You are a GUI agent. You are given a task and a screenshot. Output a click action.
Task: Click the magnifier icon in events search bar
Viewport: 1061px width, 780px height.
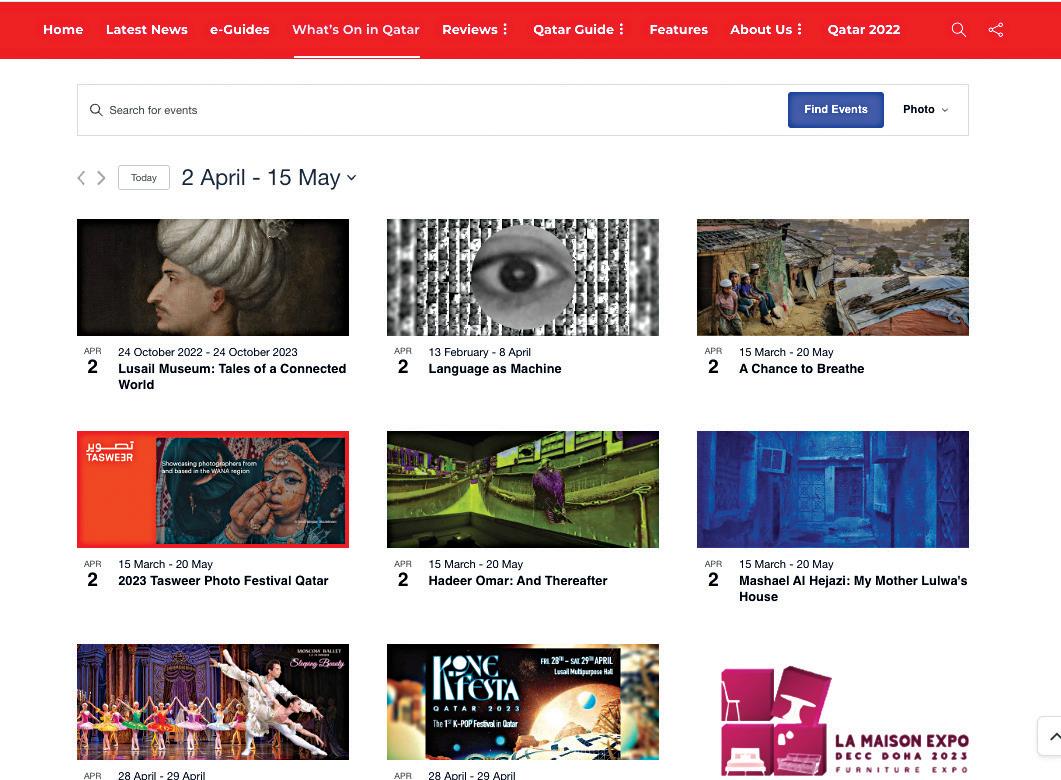point(96,110)
